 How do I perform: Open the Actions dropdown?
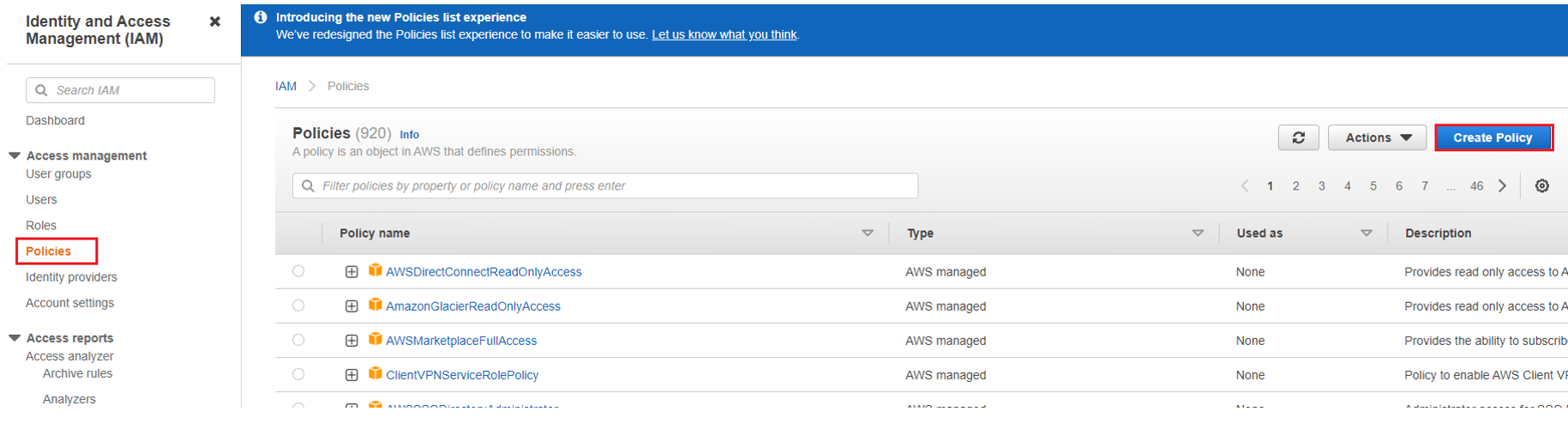[1377, 137]
